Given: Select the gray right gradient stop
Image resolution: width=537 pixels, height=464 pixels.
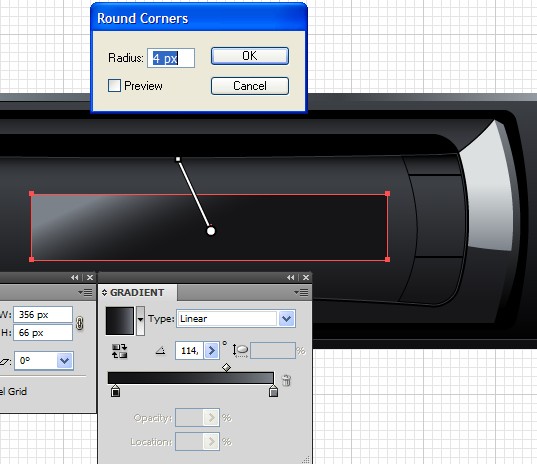Looking at the screenshot, I should click(x=273, y=391).
